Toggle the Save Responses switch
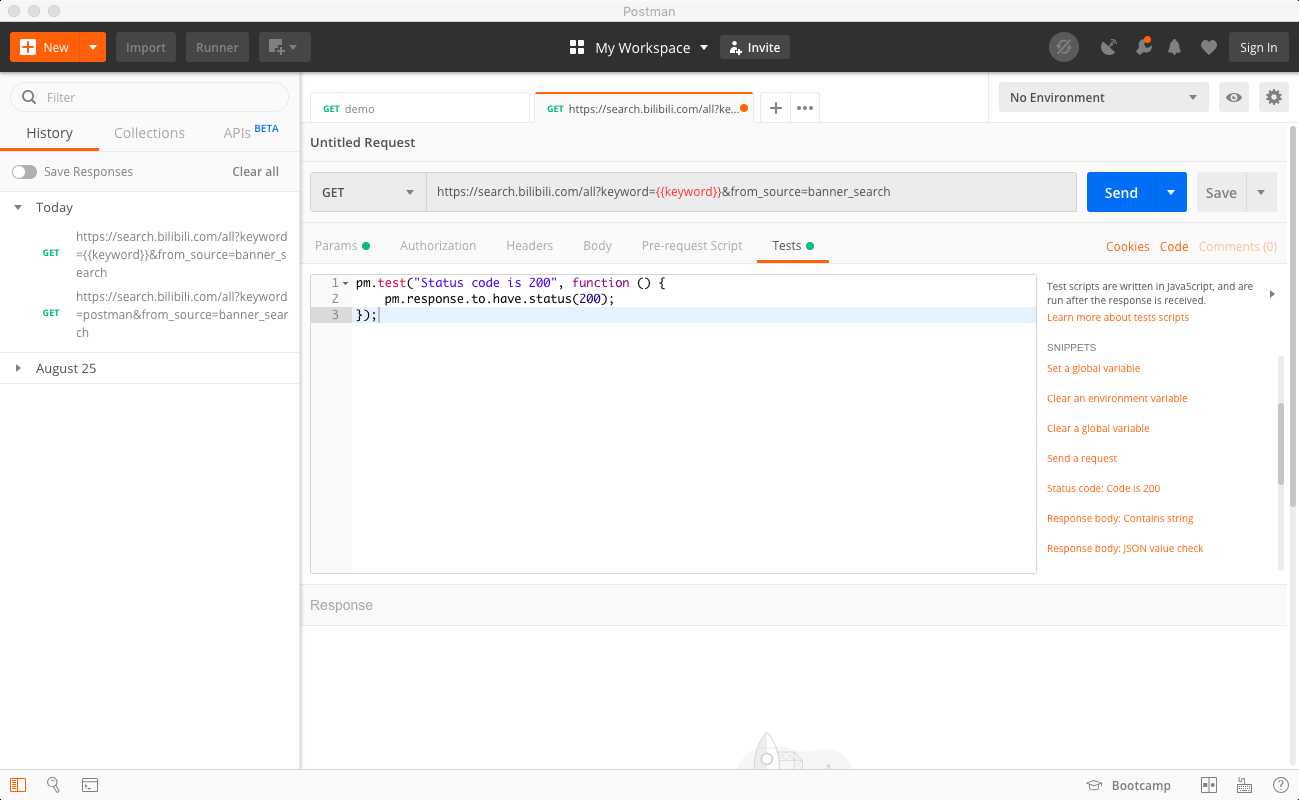The height and width of the screenshot is (800, 1299). [x=24, y=172]
